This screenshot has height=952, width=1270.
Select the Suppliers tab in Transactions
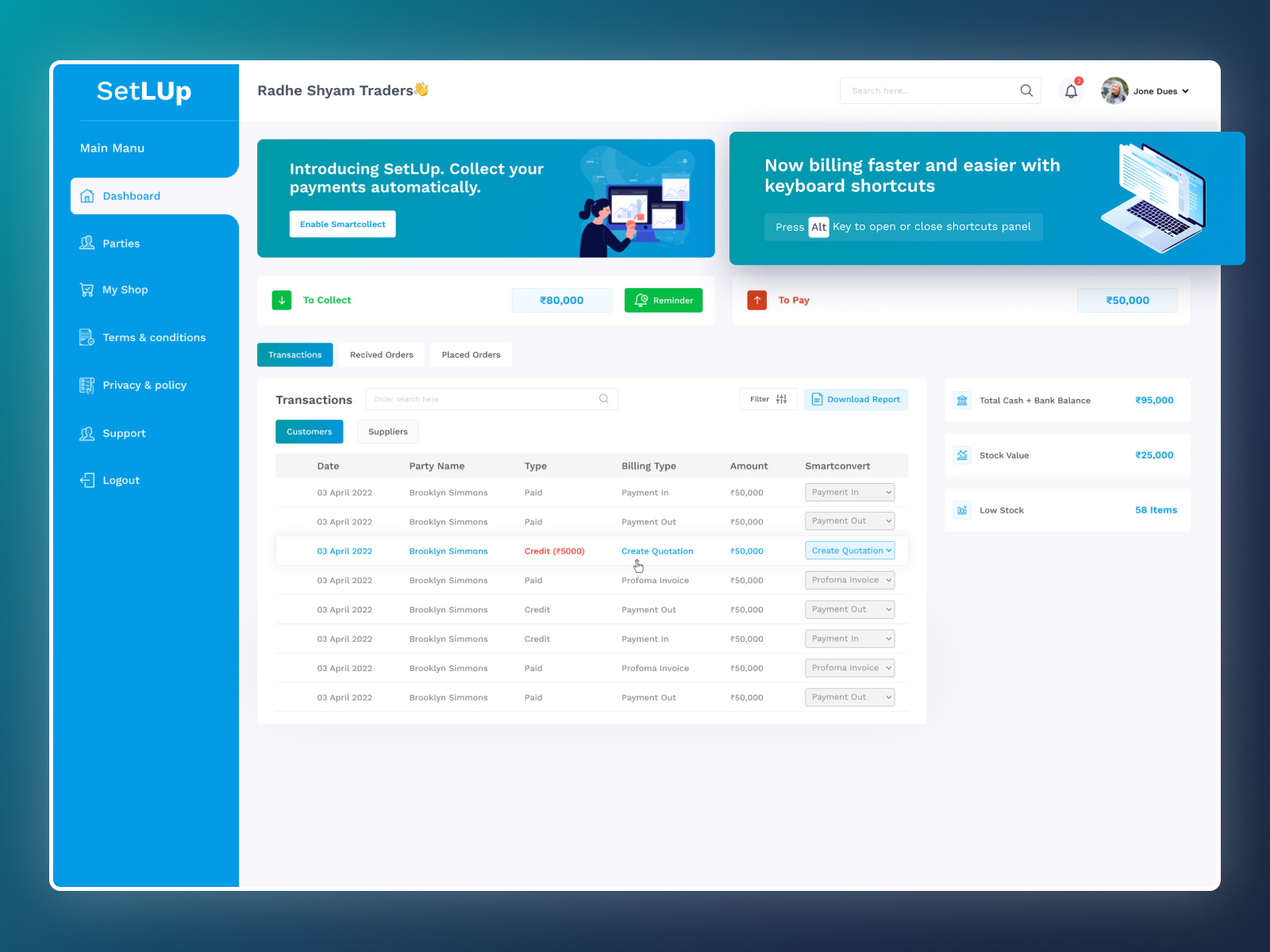point(387,432)
